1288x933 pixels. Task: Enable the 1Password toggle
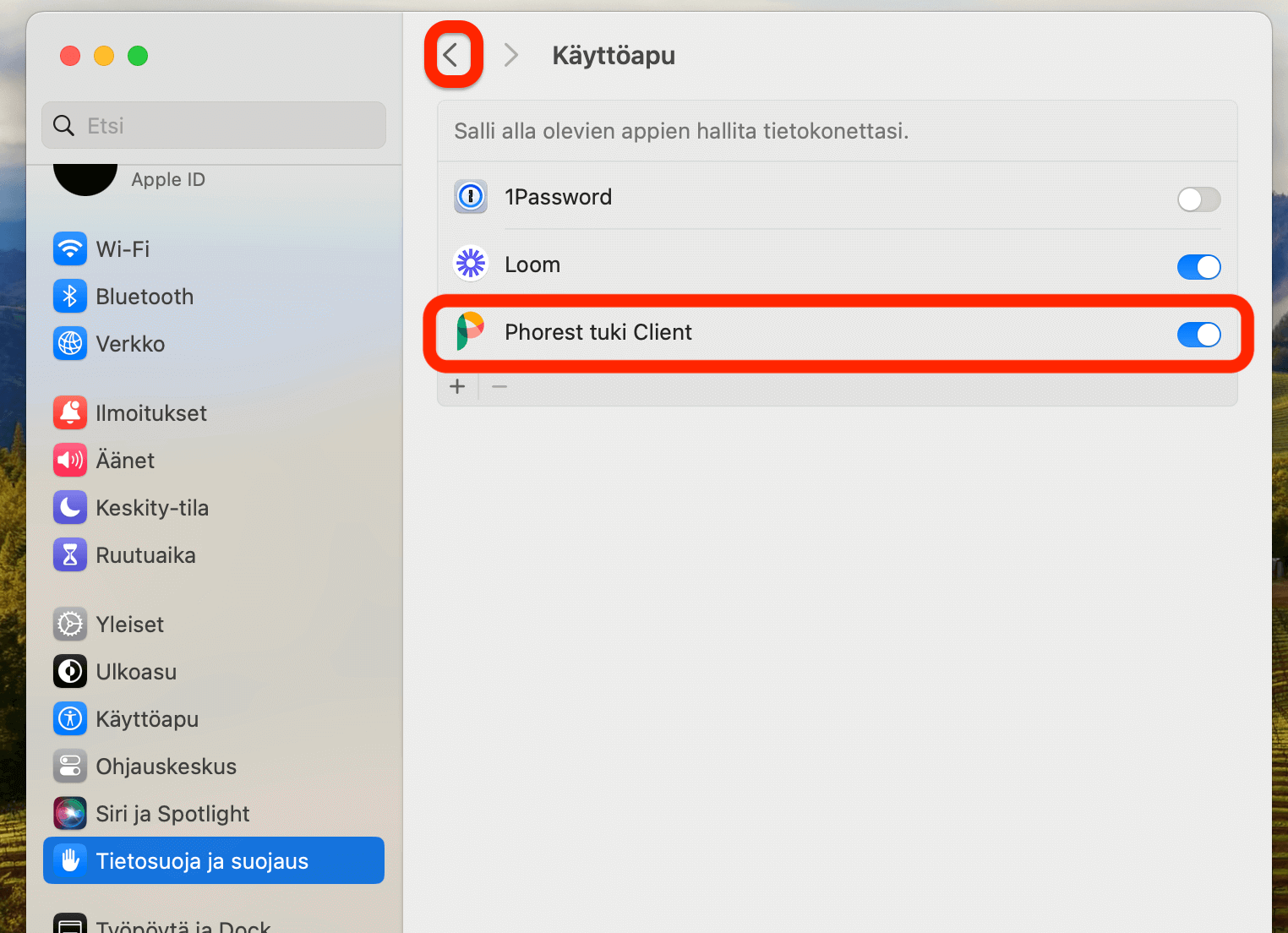pos(1198,199)
